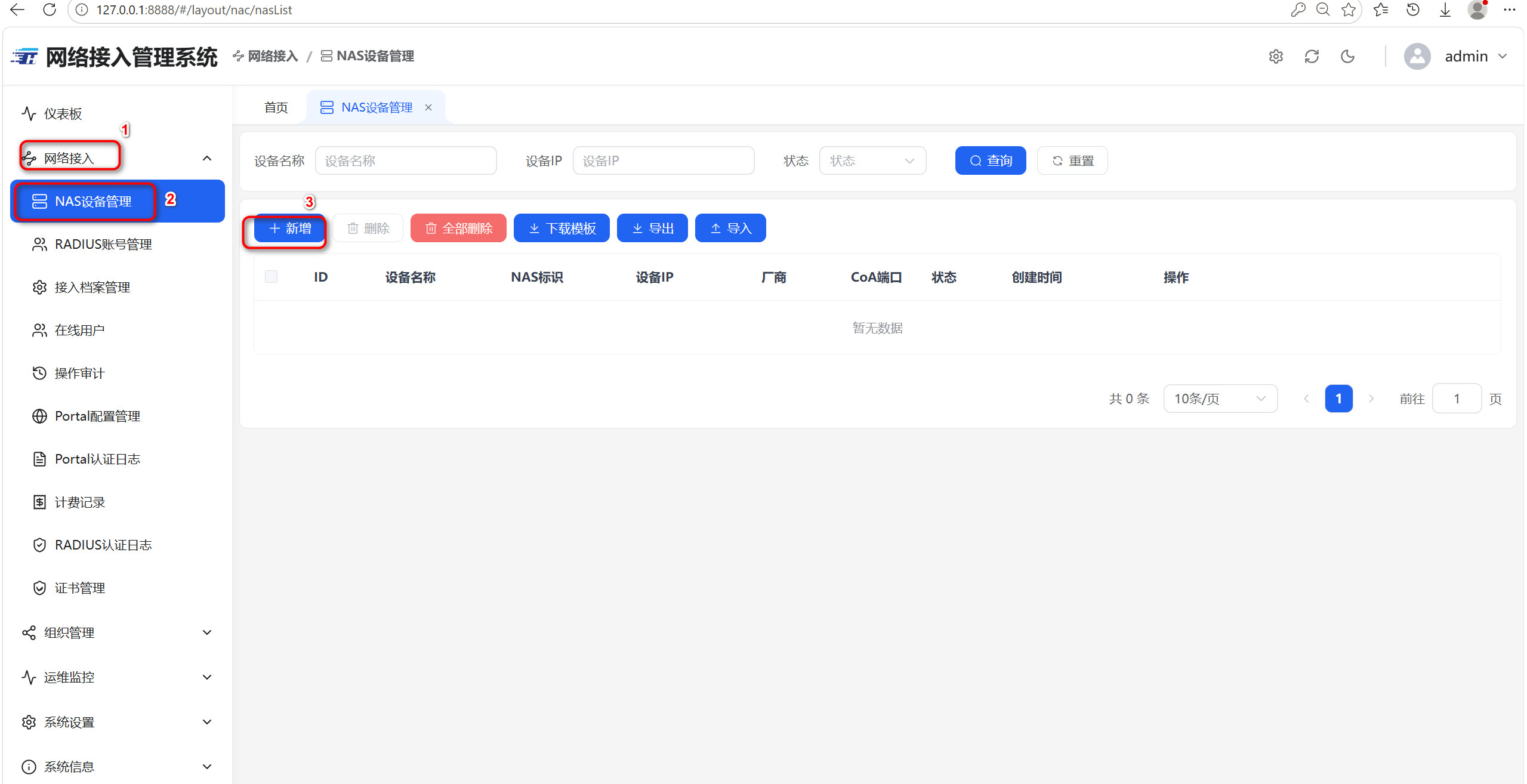1527x784 pixels.
Task: Open Portal配置管理 menu item
Action: (118, 416)
